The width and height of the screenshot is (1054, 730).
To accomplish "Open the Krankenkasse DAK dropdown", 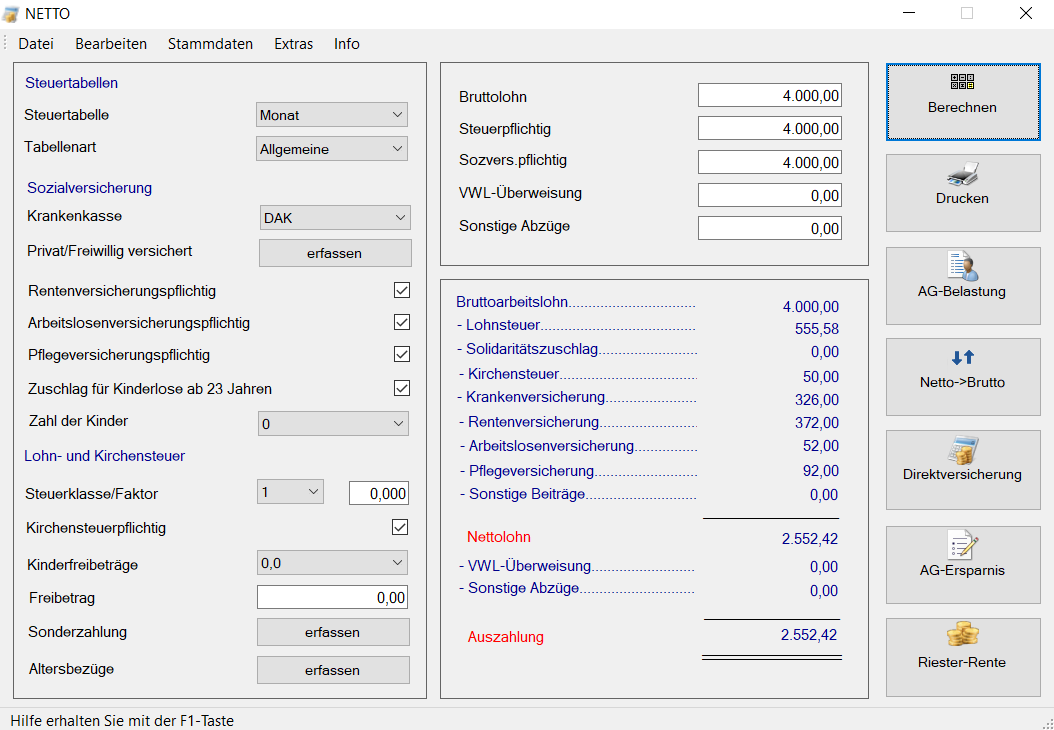I will click(335, 217).
